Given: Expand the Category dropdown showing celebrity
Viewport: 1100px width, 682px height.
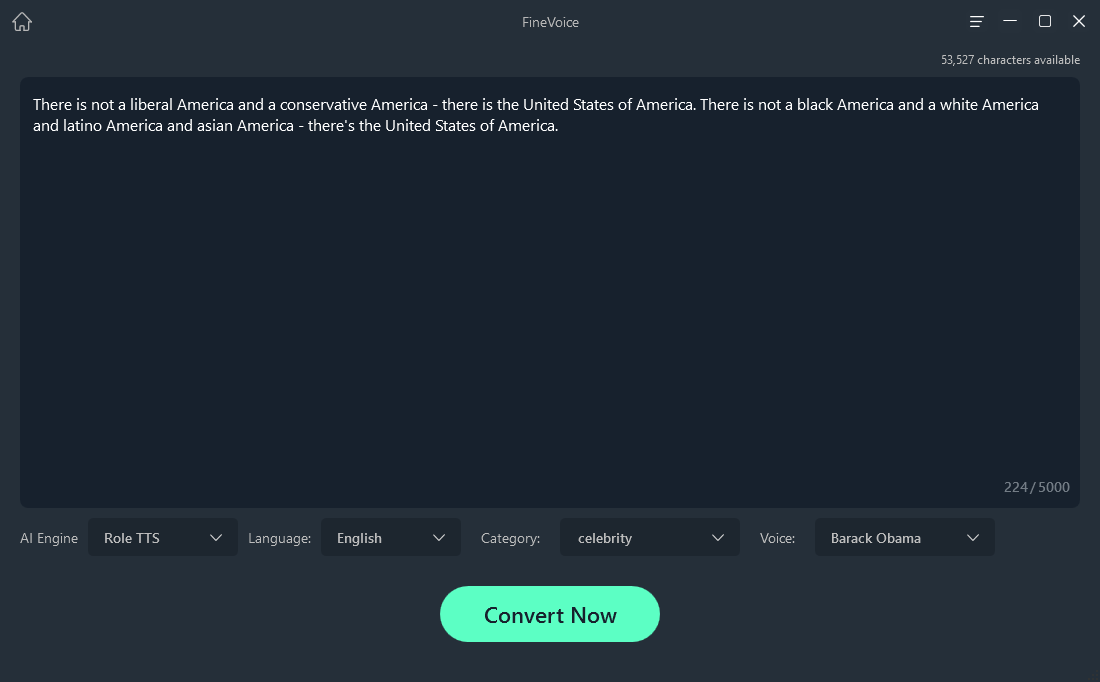Looking at the screenshot, I should coord(649,538).
